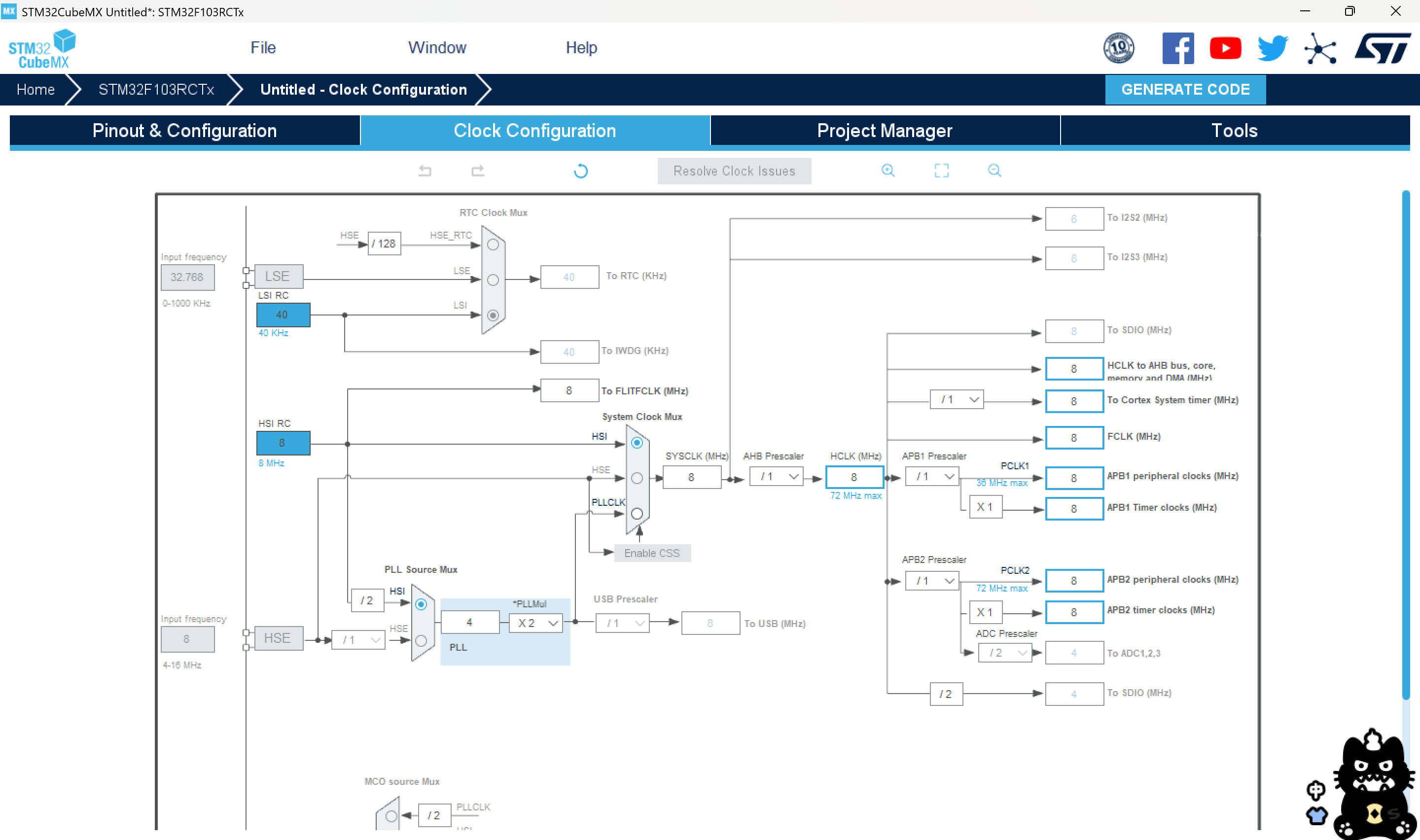
Task: Click the GENERATE CODE button
Action: (1185, 89)
